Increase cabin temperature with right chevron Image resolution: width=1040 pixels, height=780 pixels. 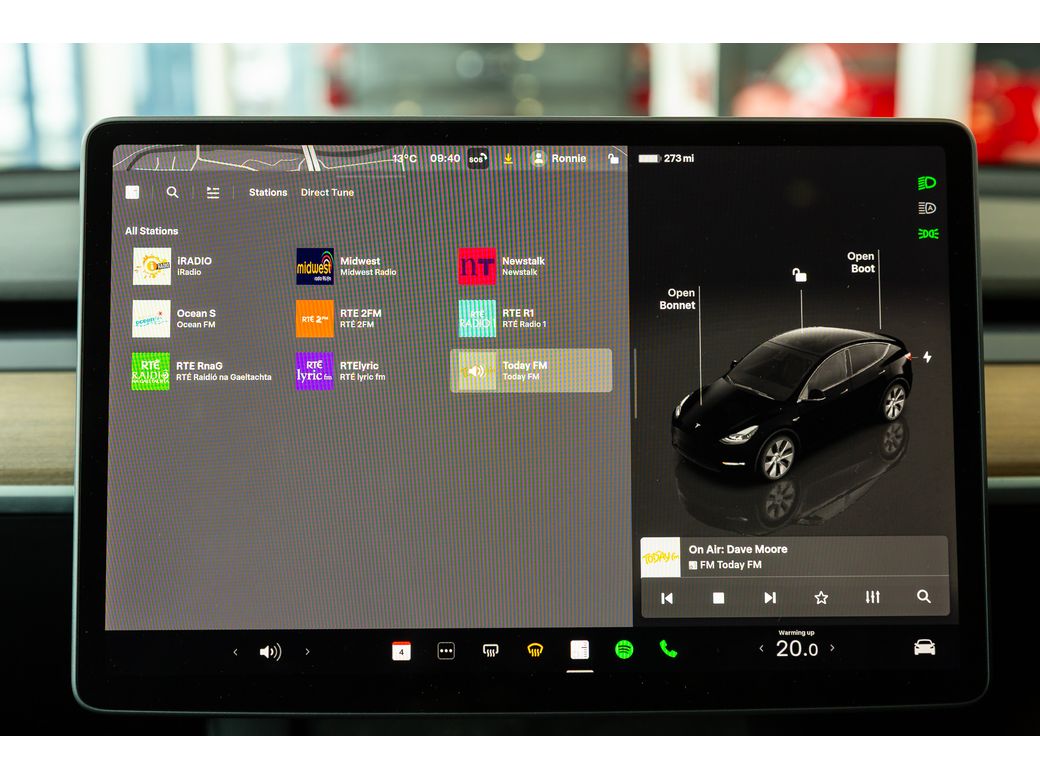[832, 648]
